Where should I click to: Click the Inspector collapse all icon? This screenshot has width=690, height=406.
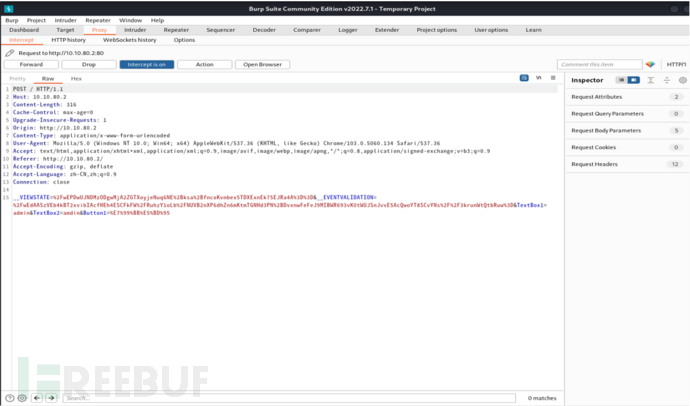[667, 80]
